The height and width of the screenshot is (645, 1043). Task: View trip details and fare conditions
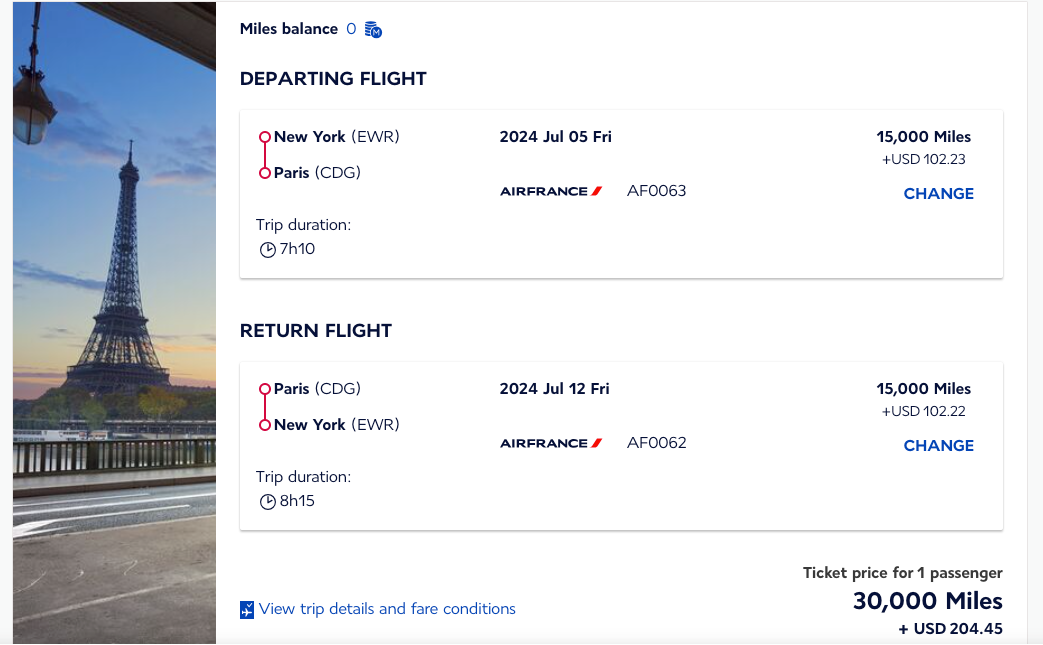coord(386,609)
